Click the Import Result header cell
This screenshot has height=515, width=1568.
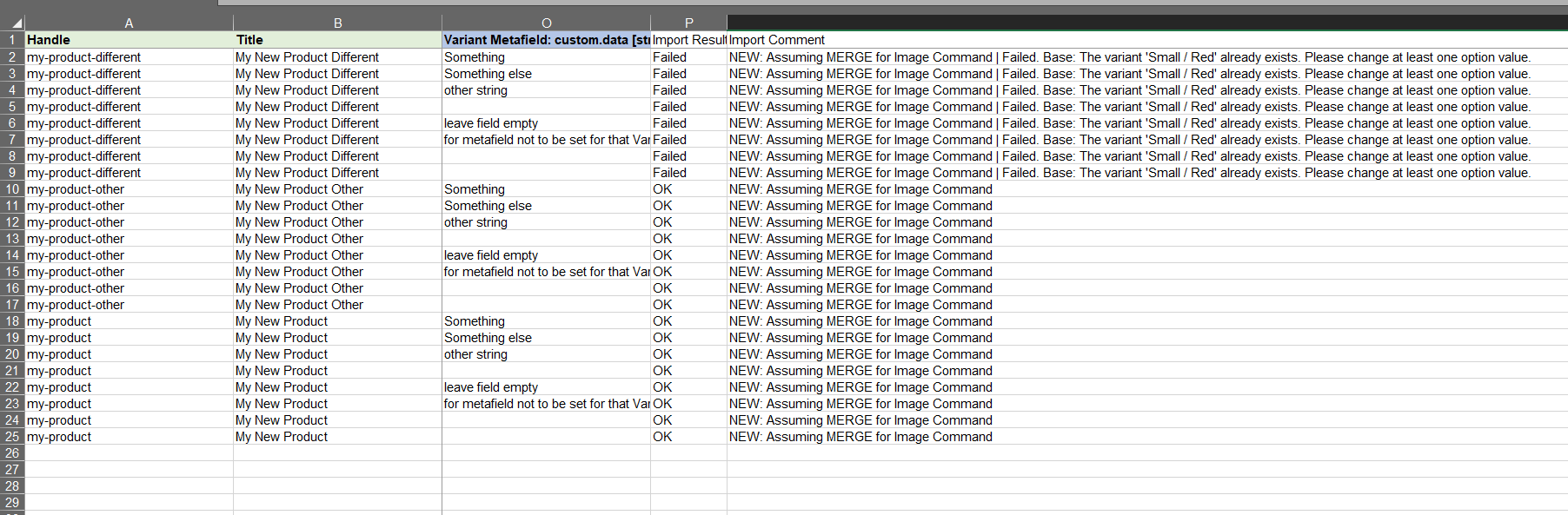pyautogui.click(x=688, y=40)
